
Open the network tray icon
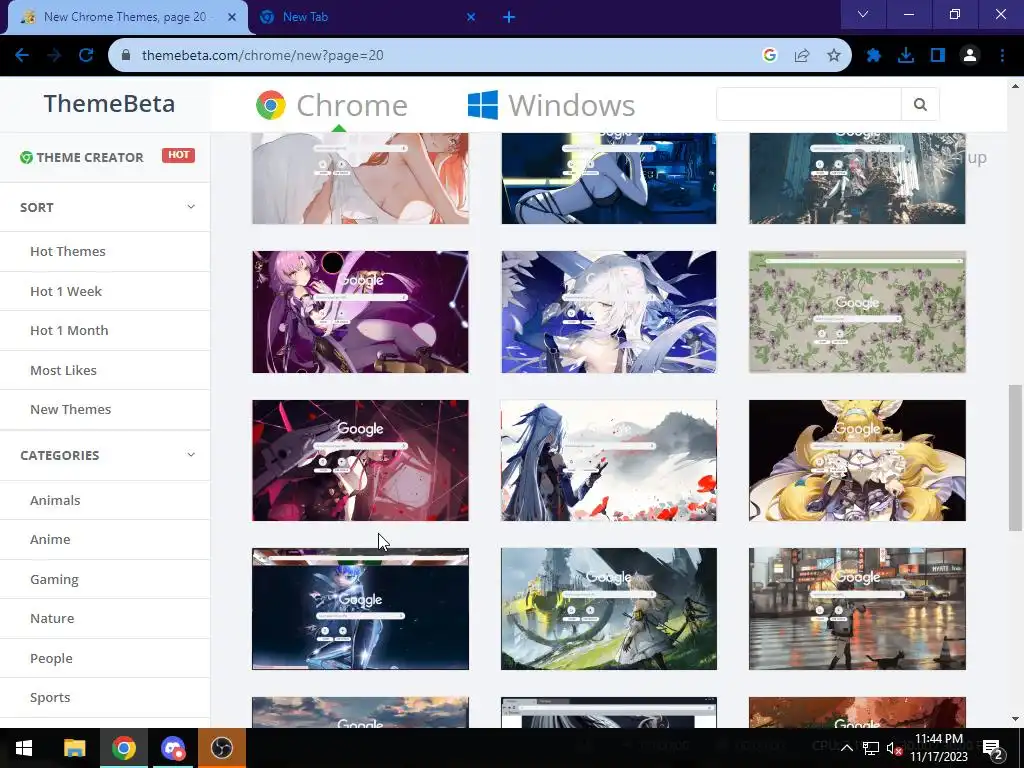point(871,748)
